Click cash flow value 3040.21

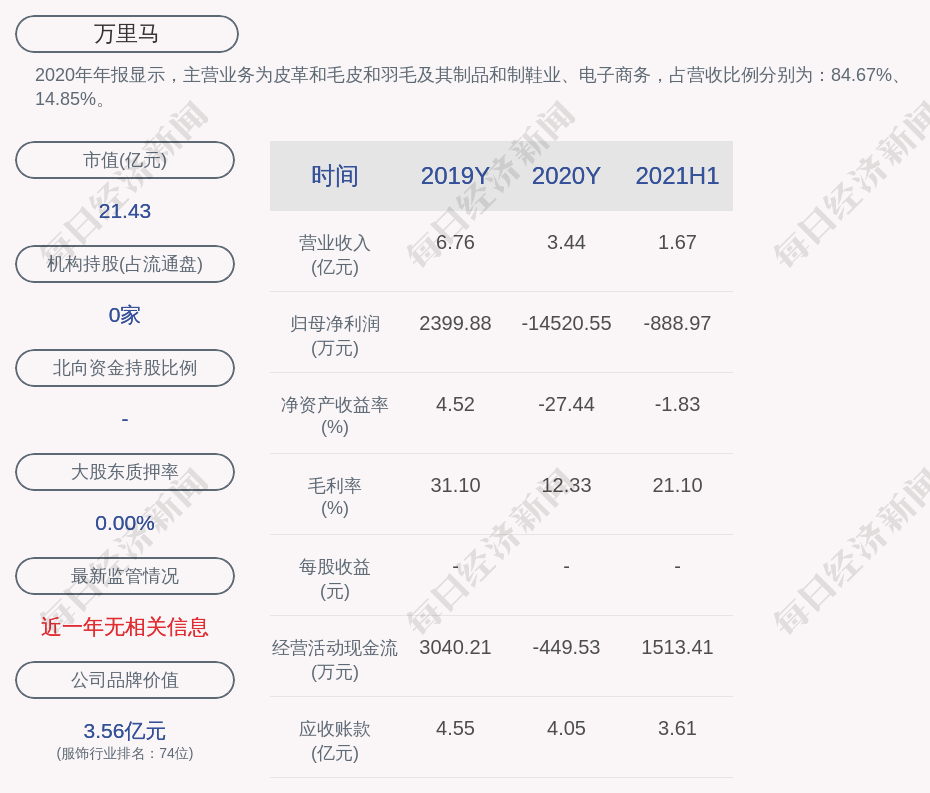click(x=455, y=647)
